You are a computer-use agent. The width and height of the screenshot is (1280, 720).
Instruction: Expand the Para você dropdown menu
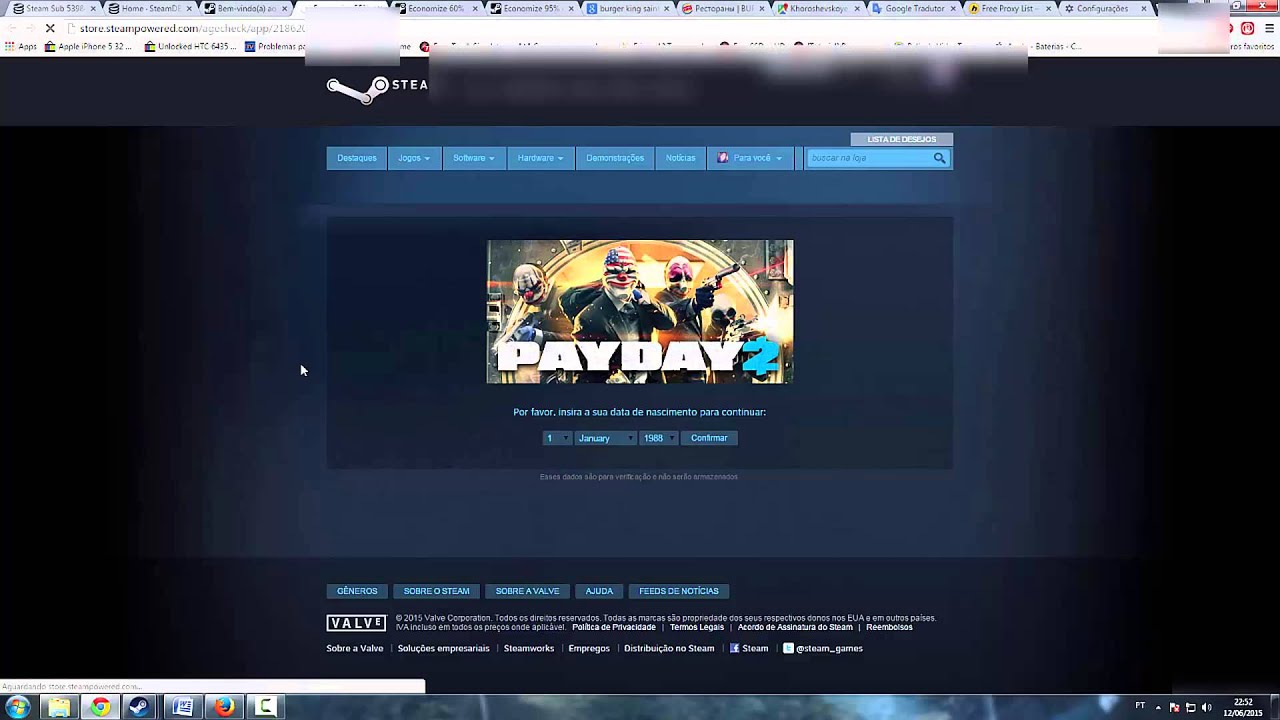pyautogui.click(x=750, y=158)
